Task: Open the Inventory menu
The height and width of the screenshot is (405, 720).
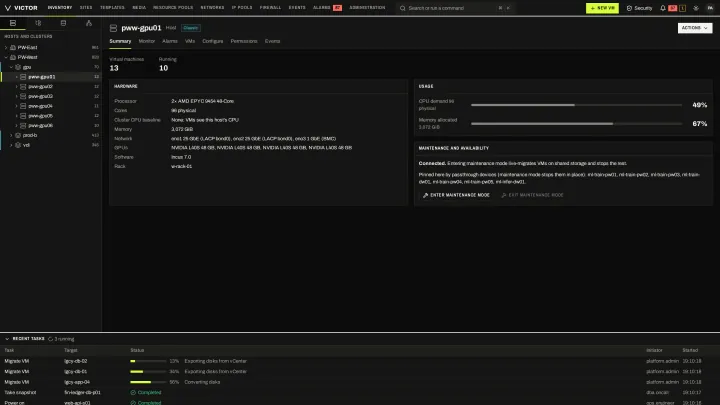Action: (x=60, y=8)
